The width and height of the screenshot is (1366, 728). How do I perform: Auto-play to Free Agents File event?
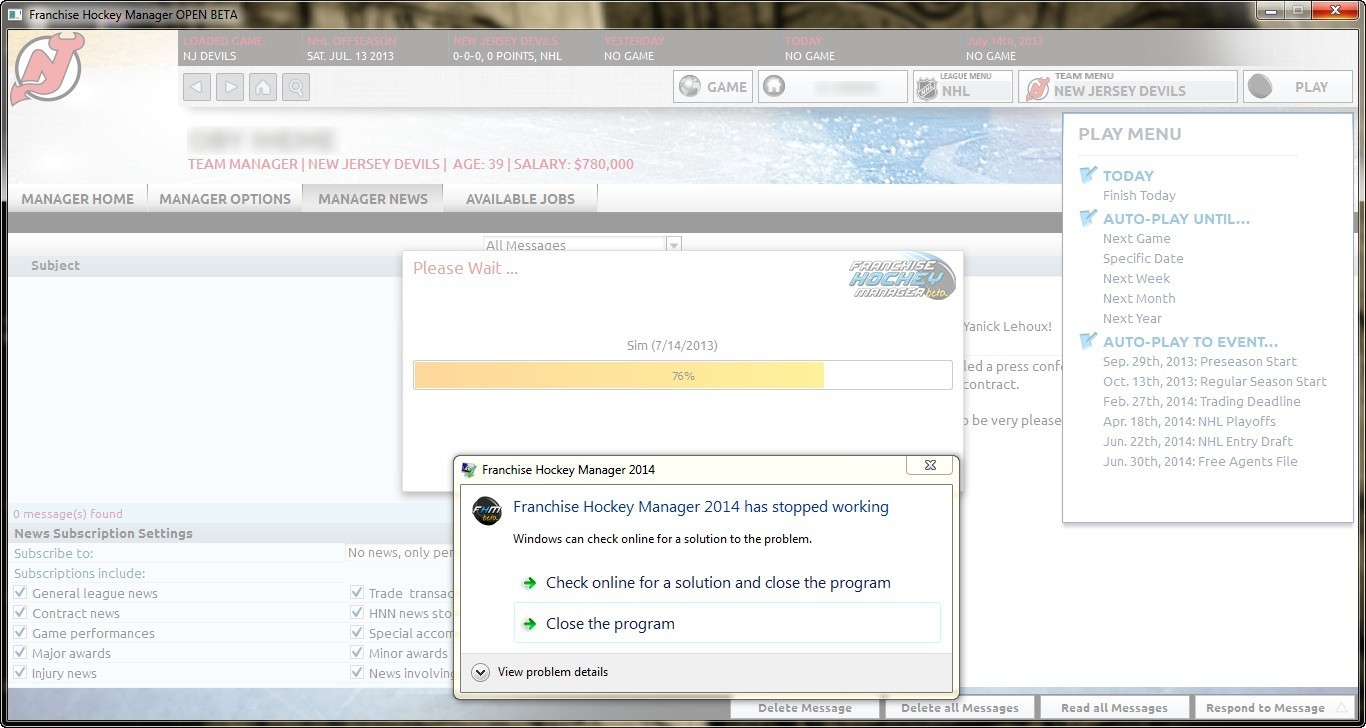coord(1200,461)
